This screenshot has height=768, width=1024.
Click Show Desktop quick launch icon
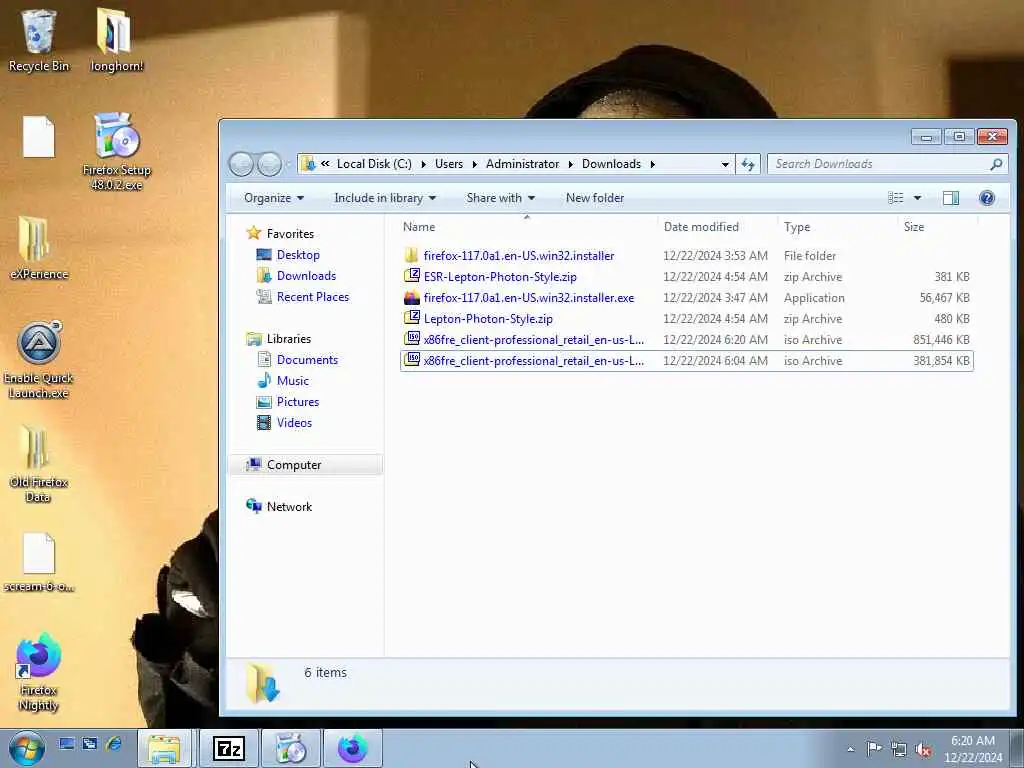[x=67, y=743]
